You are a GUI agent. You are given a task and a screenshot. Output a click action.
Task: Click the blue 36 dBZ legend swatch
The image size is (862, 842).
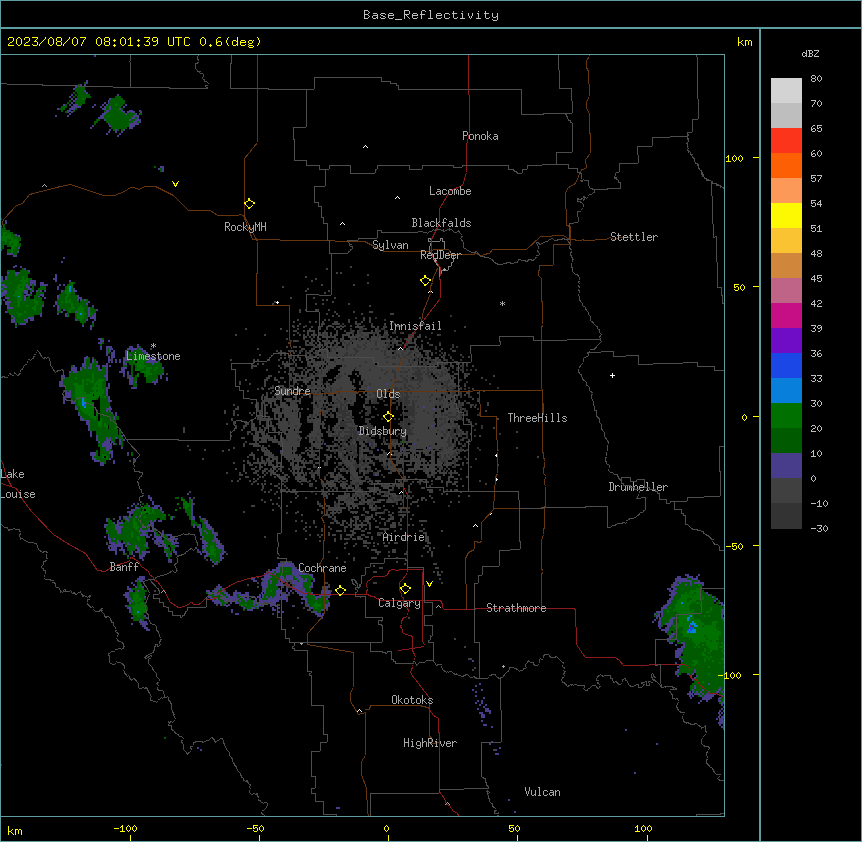[786, 365]
